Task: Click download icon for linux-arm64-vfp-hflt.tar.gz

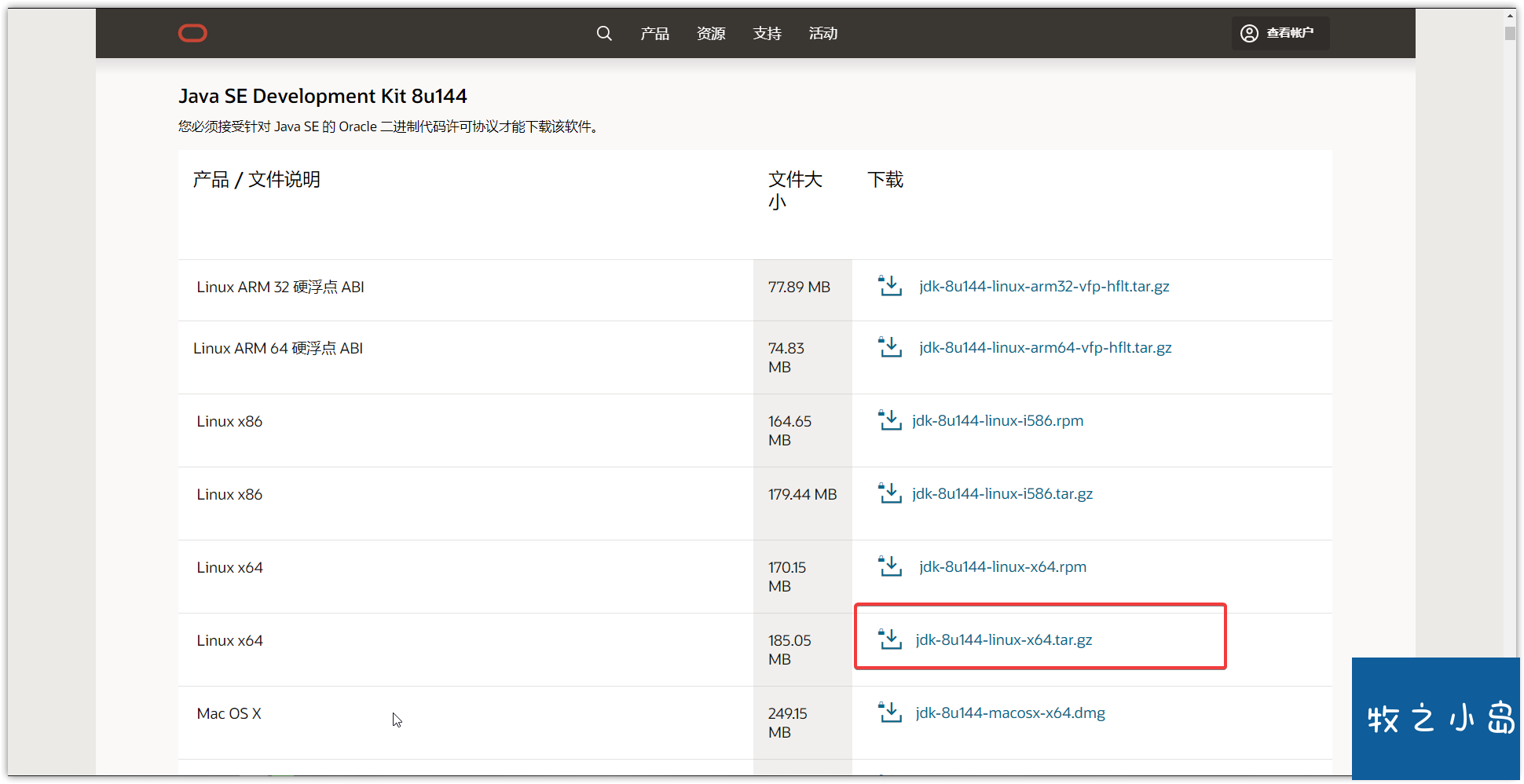Action: pos(890,347)
